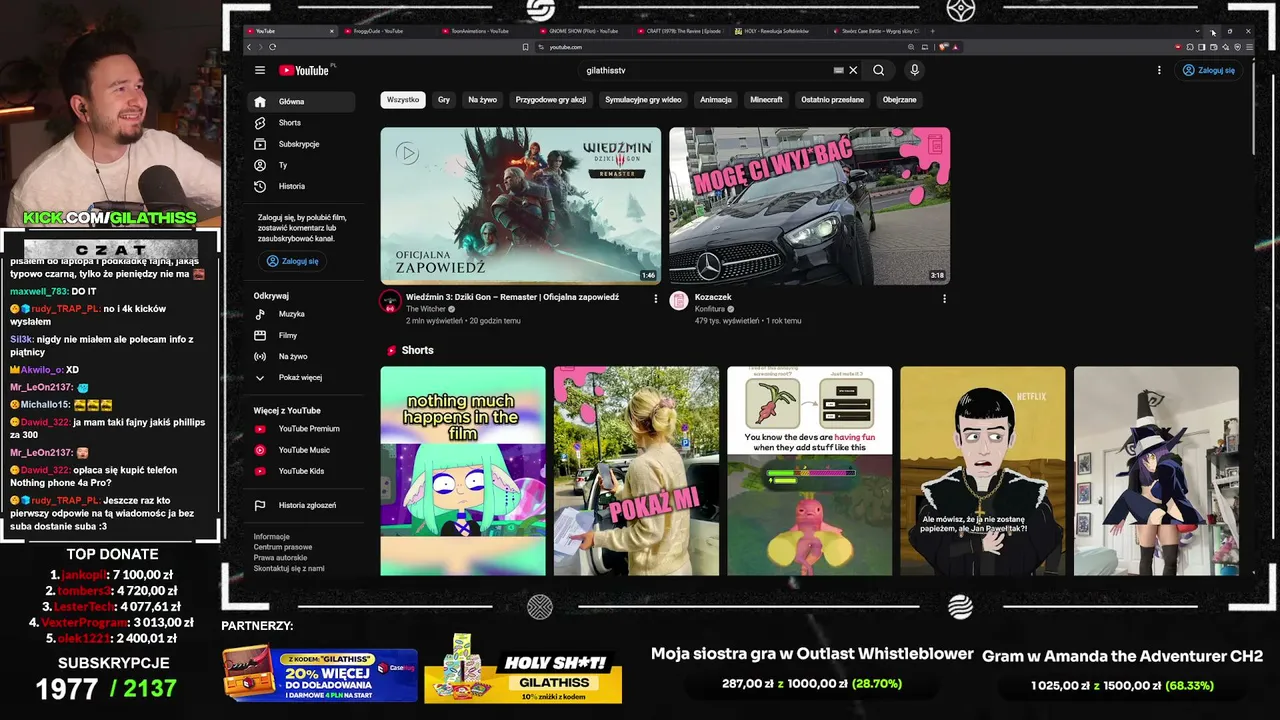
Task: Open the witch cosplay Short
Action: [x=1156, y=471]
